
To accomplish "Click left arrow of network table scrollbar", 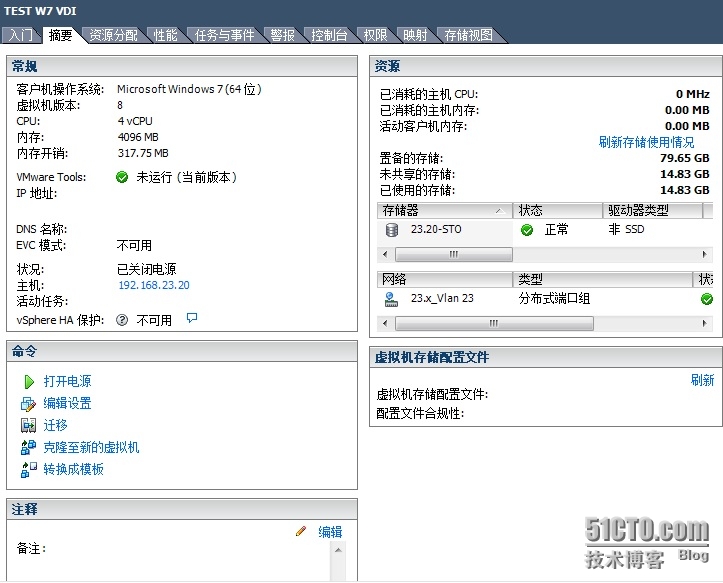I will pyautogui.click(x=385, y=323).
